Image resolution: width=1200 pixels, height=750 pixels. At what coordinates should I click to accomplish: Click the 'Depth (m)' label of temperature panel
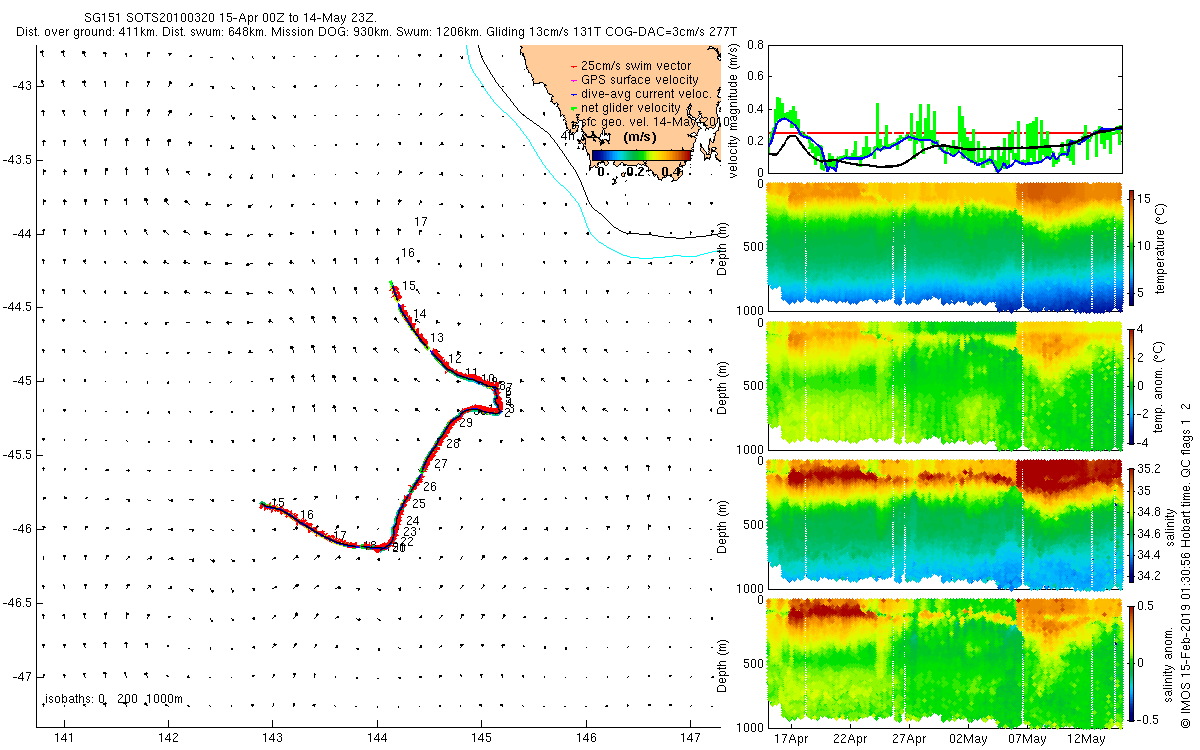point(721,247)
